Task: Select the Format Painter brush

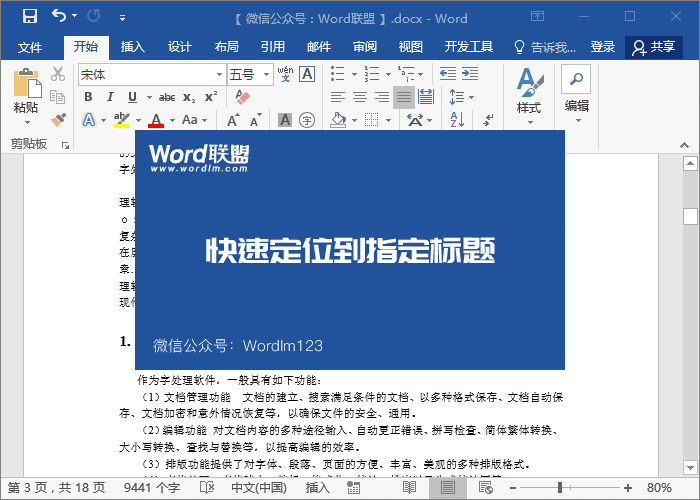Action: click(x=58, y=119)
